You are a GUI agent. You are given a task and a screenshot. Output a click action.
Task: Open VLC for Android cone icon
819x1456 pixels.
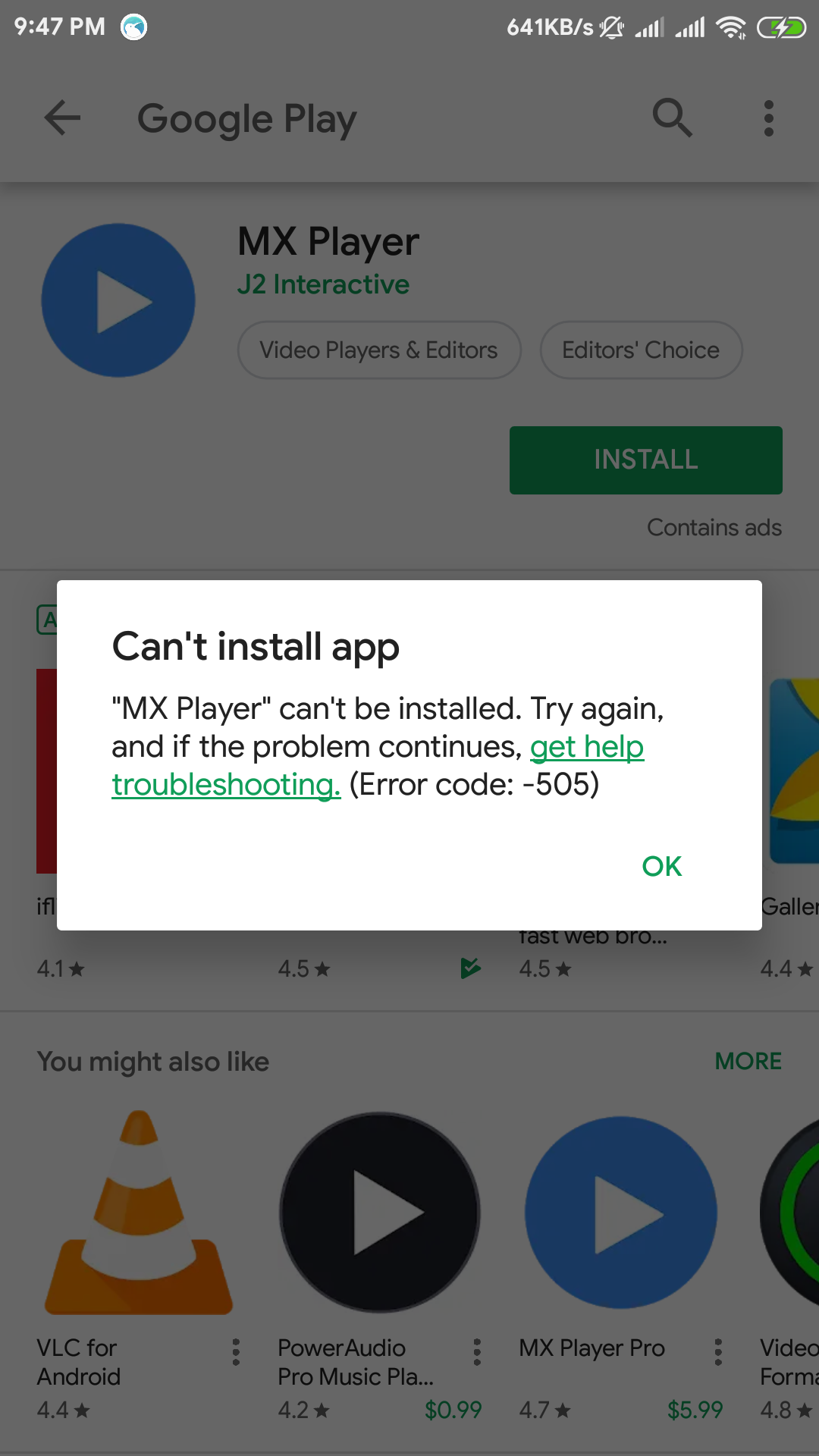click(x=139, y=1213)
